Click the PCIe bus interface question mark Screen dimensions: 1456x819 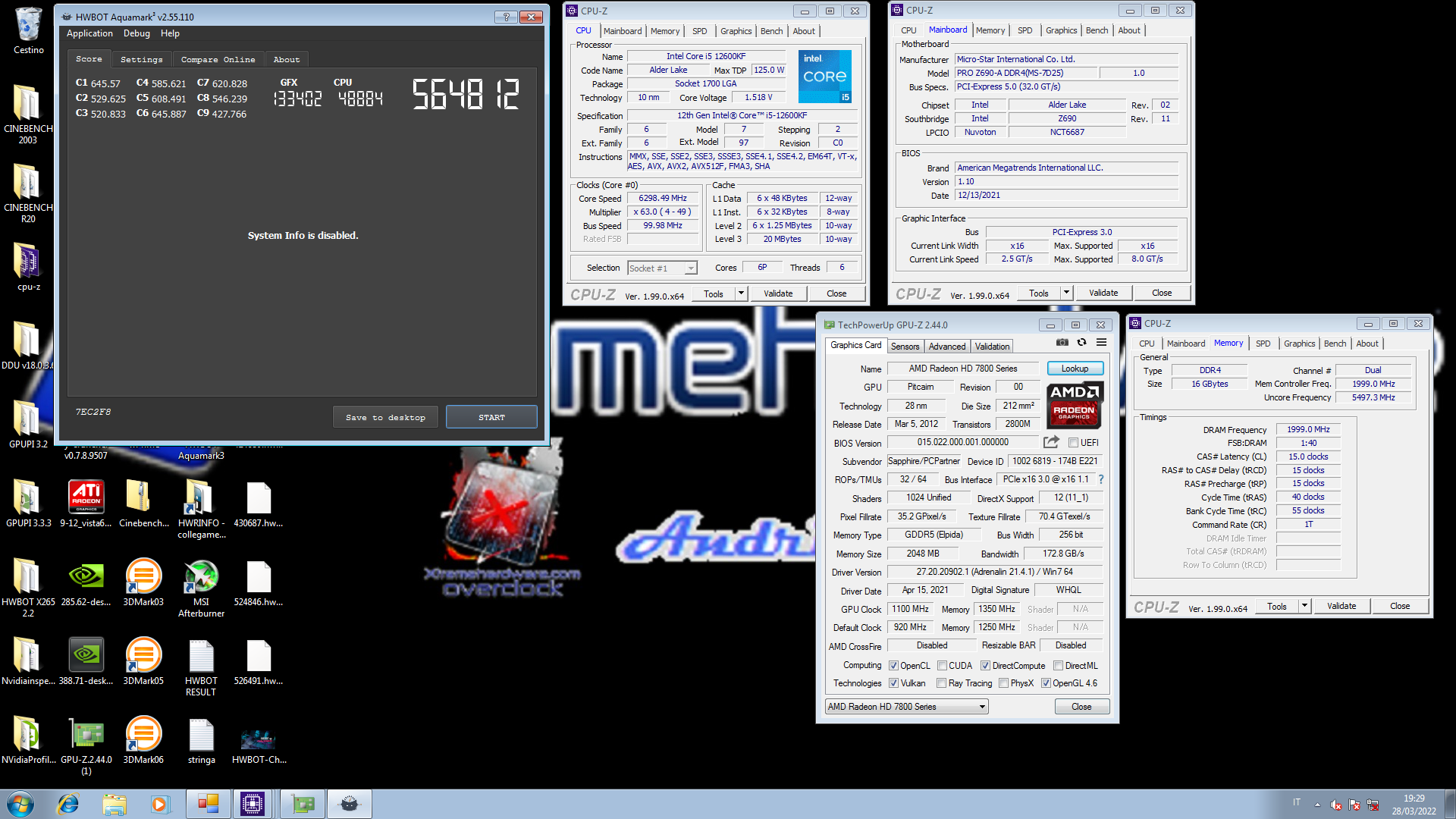click(x=1101, y=479)
